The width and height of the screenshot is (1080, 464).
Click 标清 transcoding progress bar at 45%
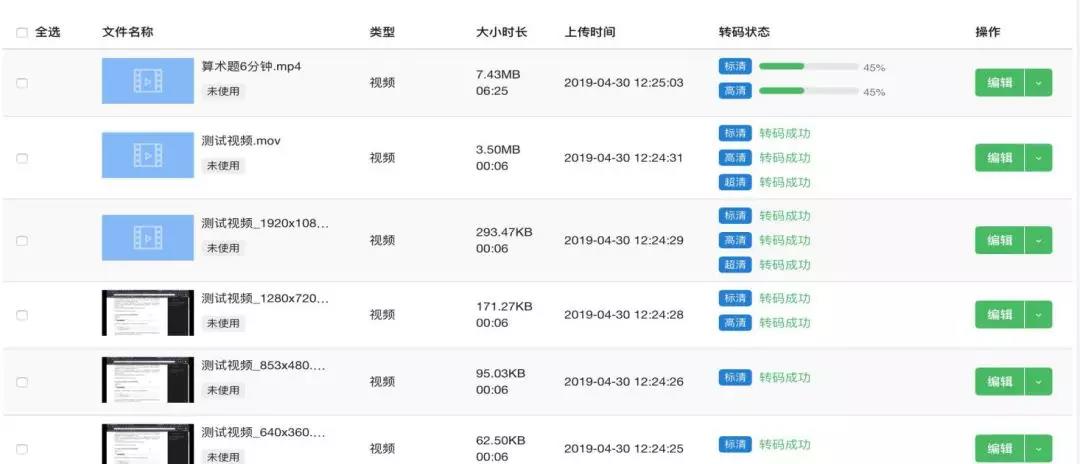tap(808, 67)
